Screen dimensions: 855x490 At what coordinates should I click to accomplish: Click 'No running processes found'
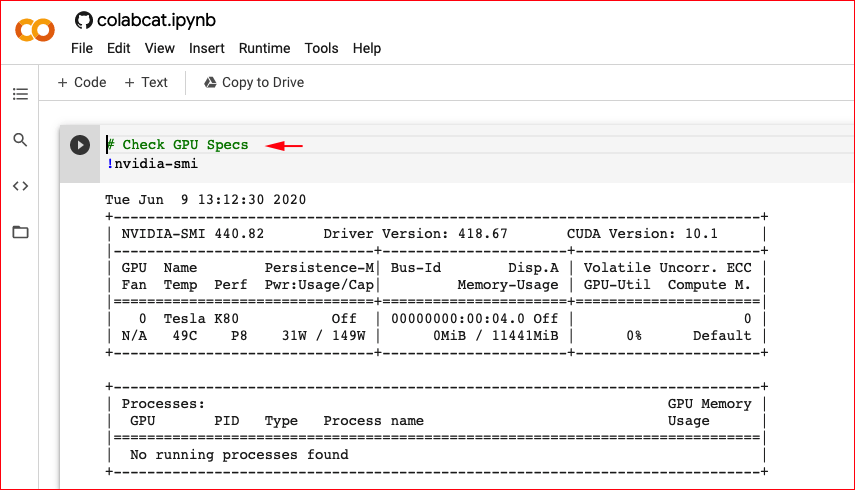click(239, 455)
